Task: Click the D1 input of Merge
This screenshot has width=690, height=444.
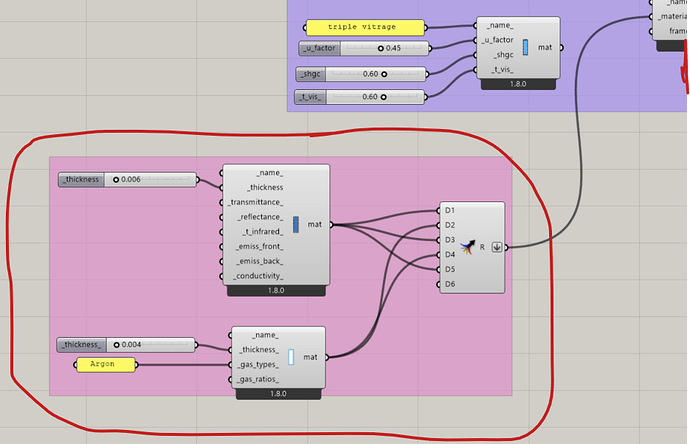Action: coord(449,210)
